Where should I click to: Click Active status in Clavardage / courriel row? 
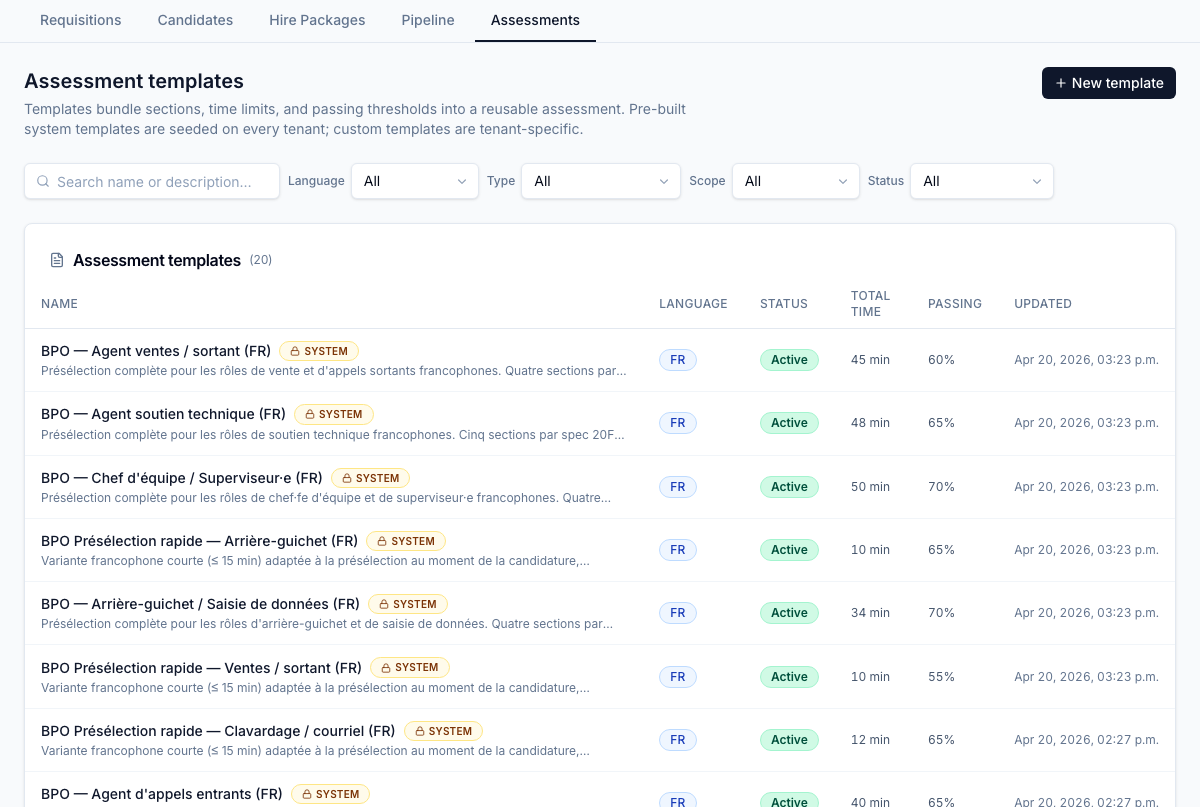[789, 740]
